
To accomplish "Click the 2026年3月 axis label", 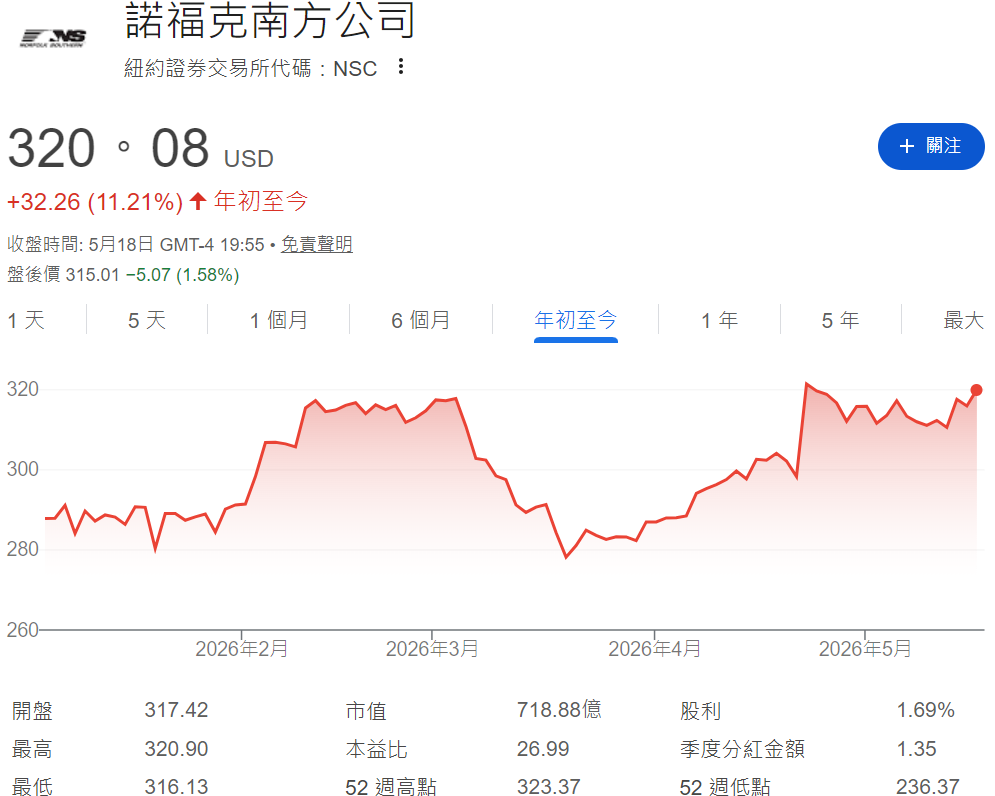I will (x=432, y=649).
